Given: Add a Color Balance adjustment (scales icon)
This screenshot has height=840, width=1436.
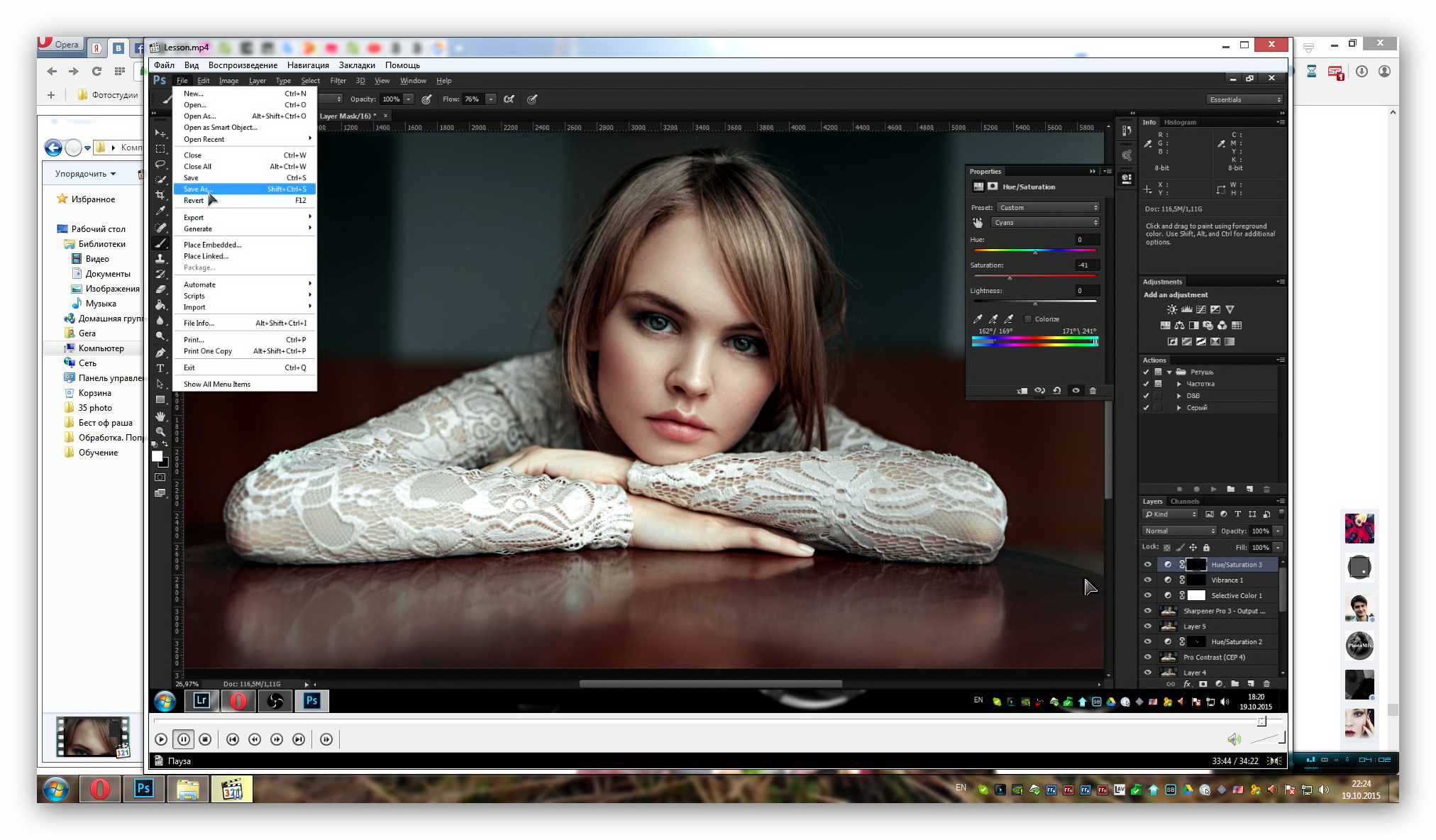Looking at the screenshot, I should point(1179,326).
